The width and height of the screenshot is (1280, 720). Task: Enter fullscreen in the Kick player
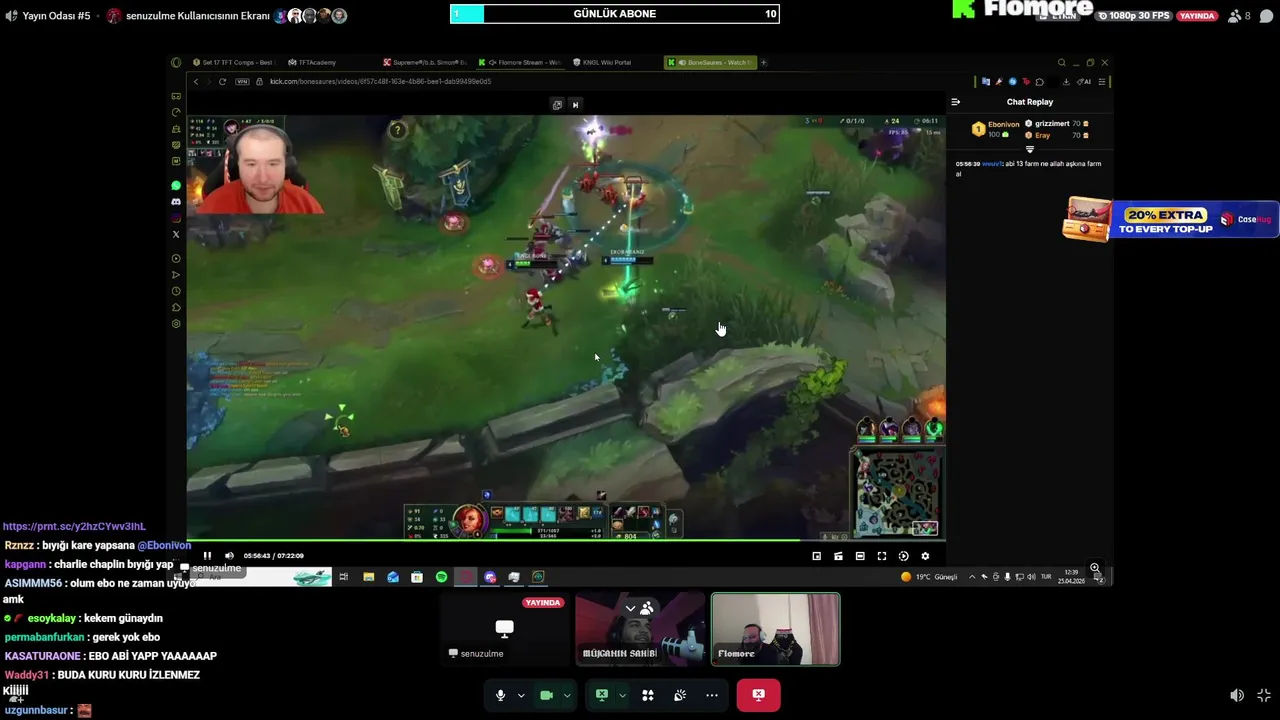tap(882, 556)
